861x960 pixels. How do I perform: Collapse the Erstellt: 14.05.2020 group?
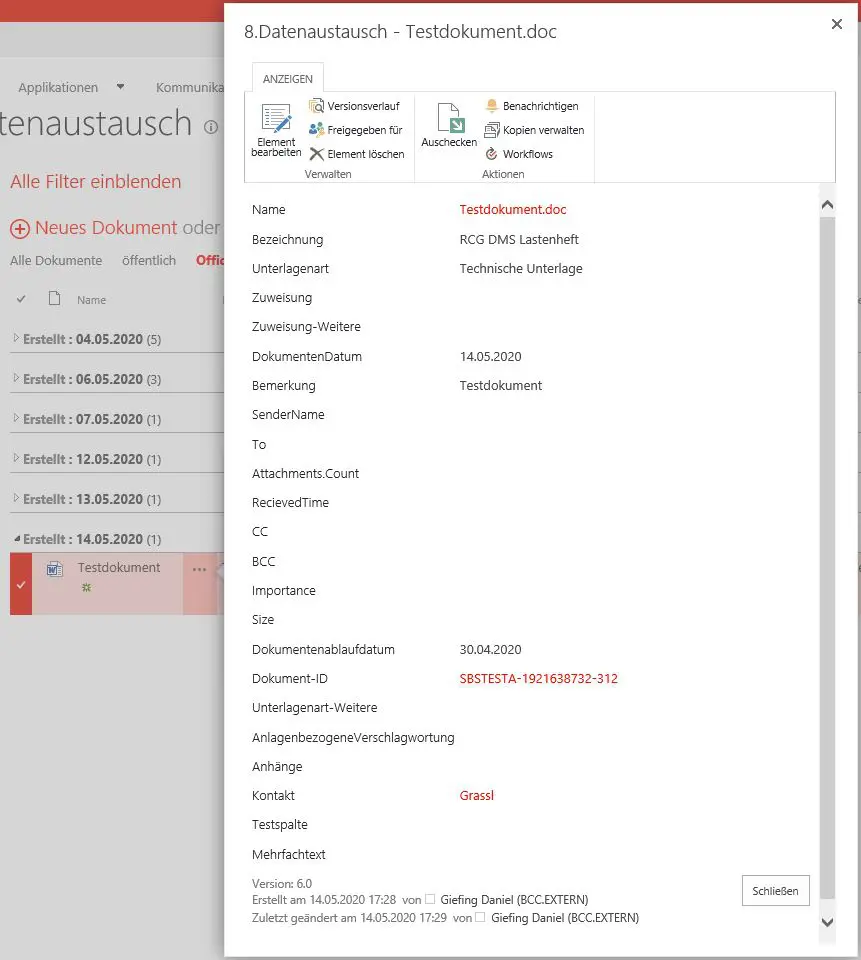tap(15, 538)
